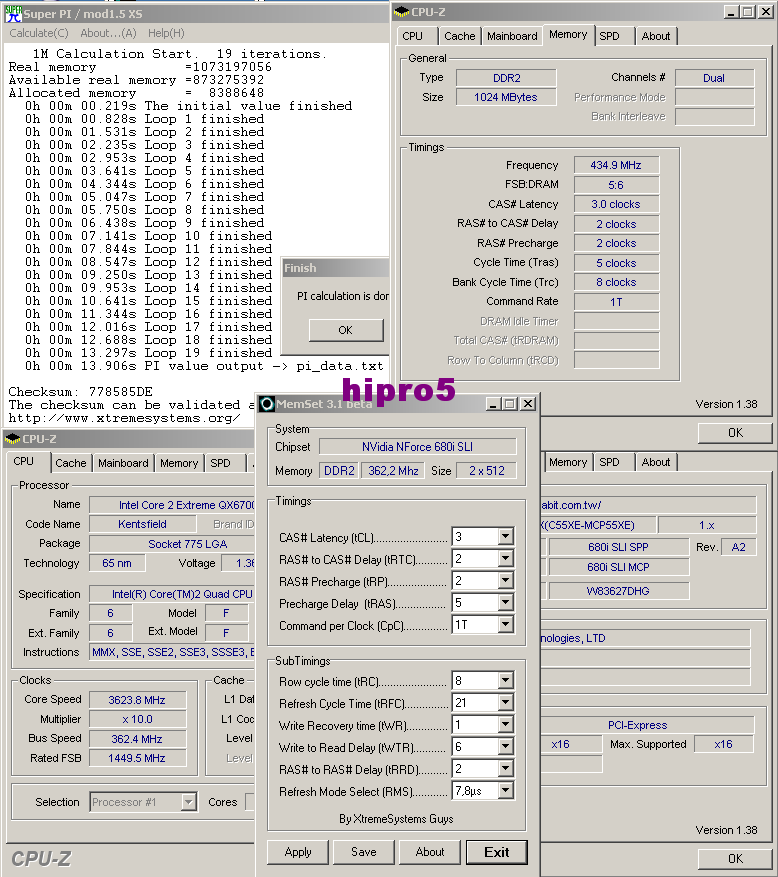Click OK in the PI calculation Finish dialog
Screen dimensions: 778x877
[x=346, y=330]
